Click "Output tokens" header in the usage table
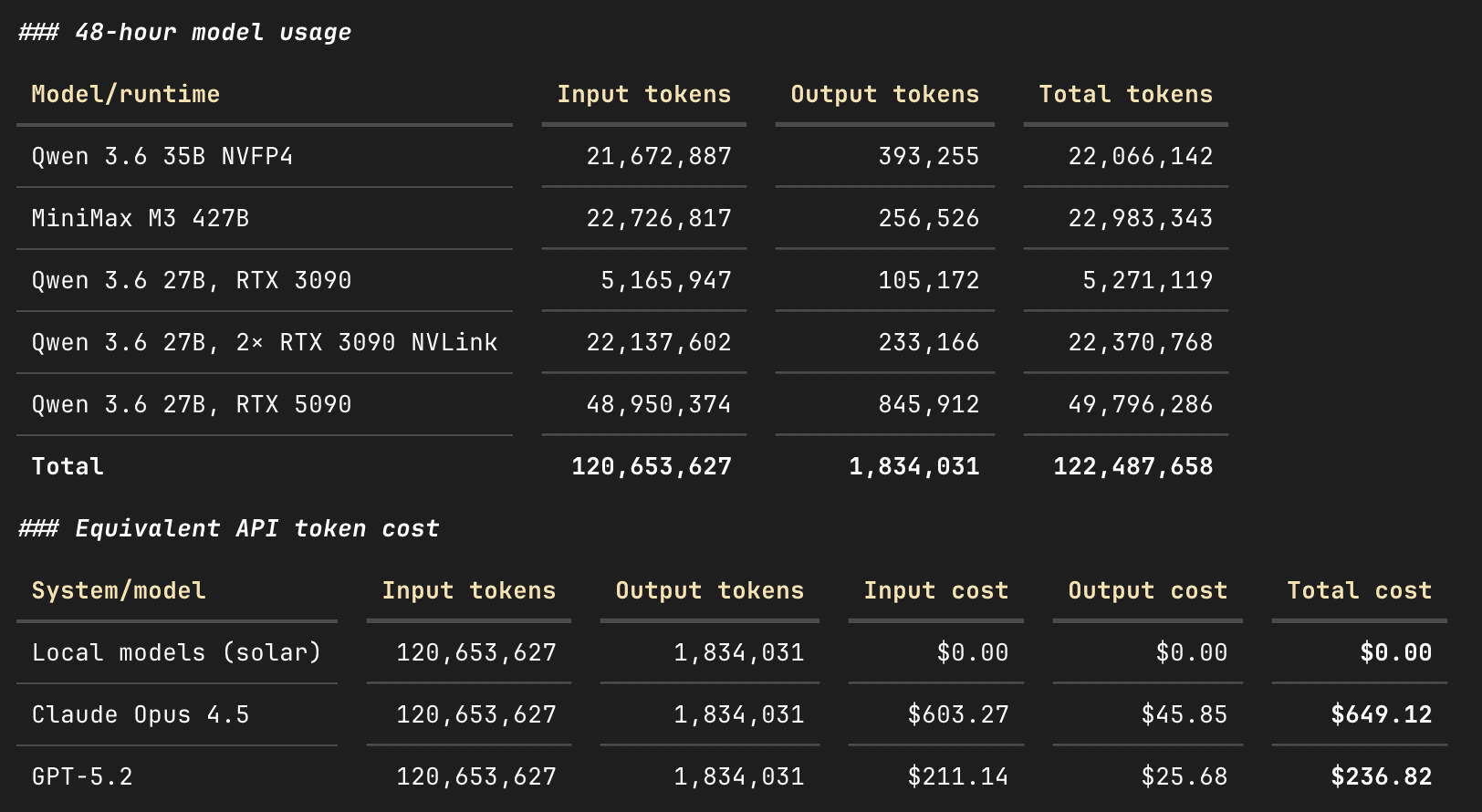The image size is (1482, 812). (x=885, y=94)
